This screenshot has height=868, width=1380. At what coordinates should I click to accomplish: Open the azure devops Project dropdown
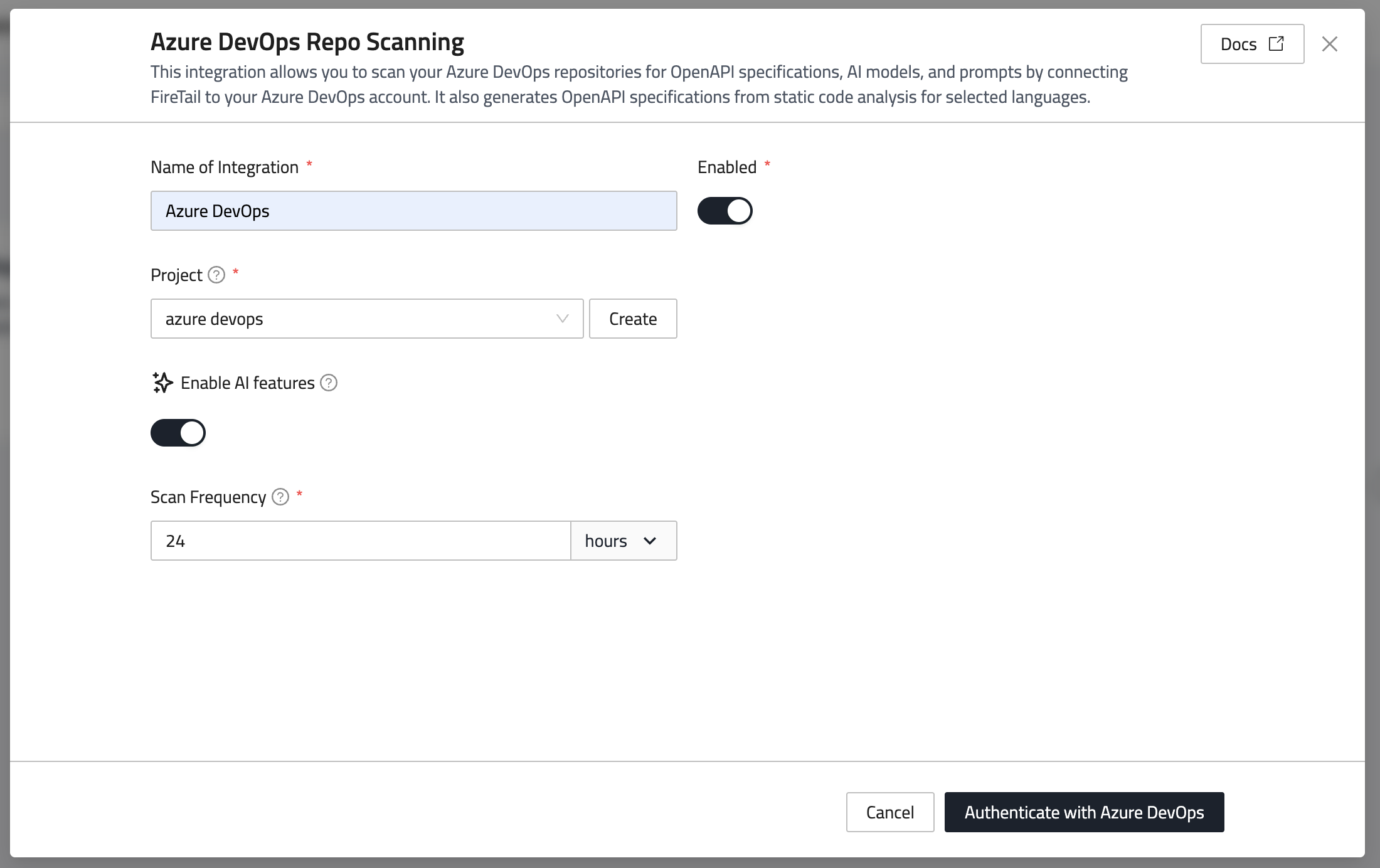coord(366,319)
